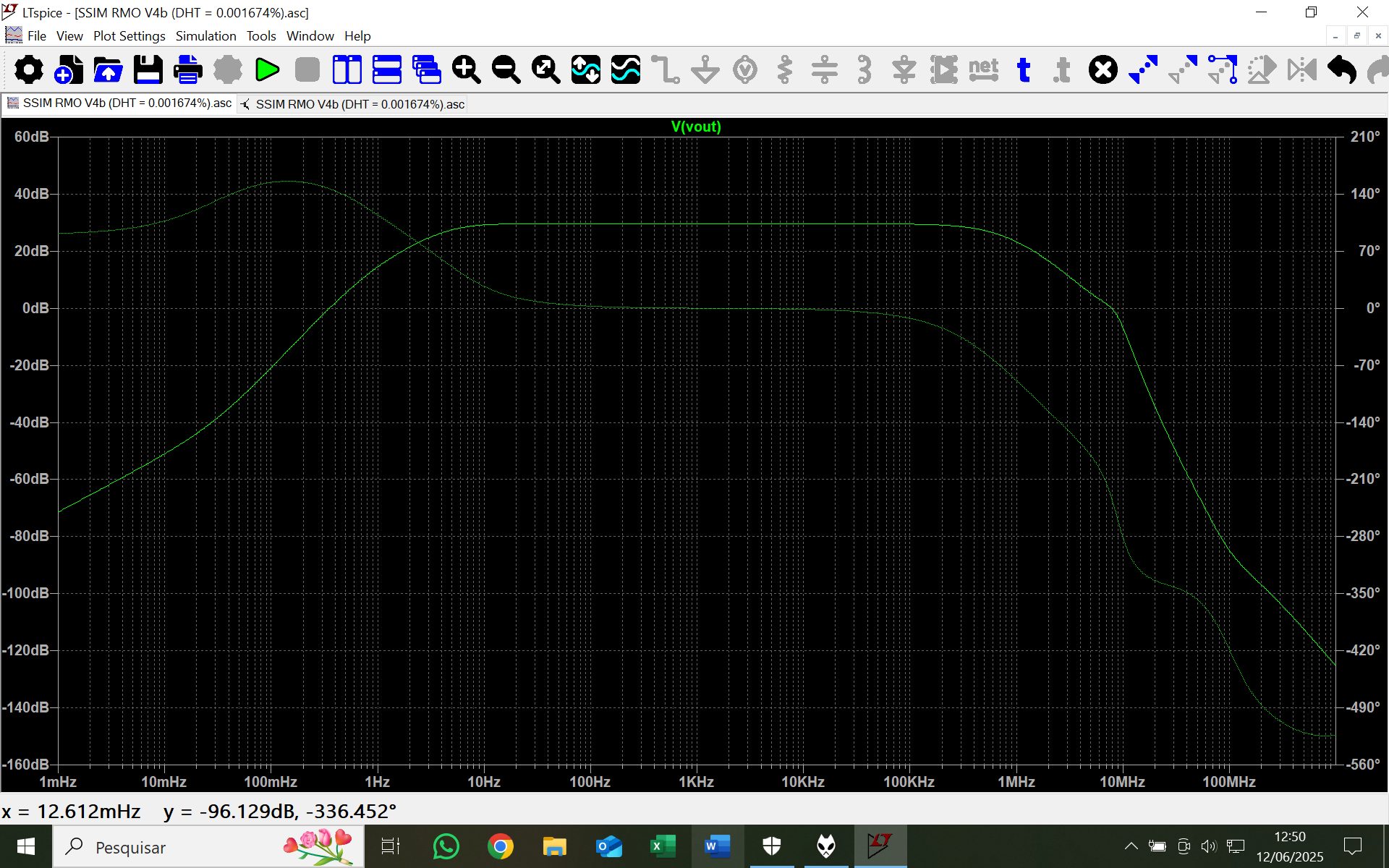Open Outlook from the taskbar
Screen dimensions: 1389x868
608,846
